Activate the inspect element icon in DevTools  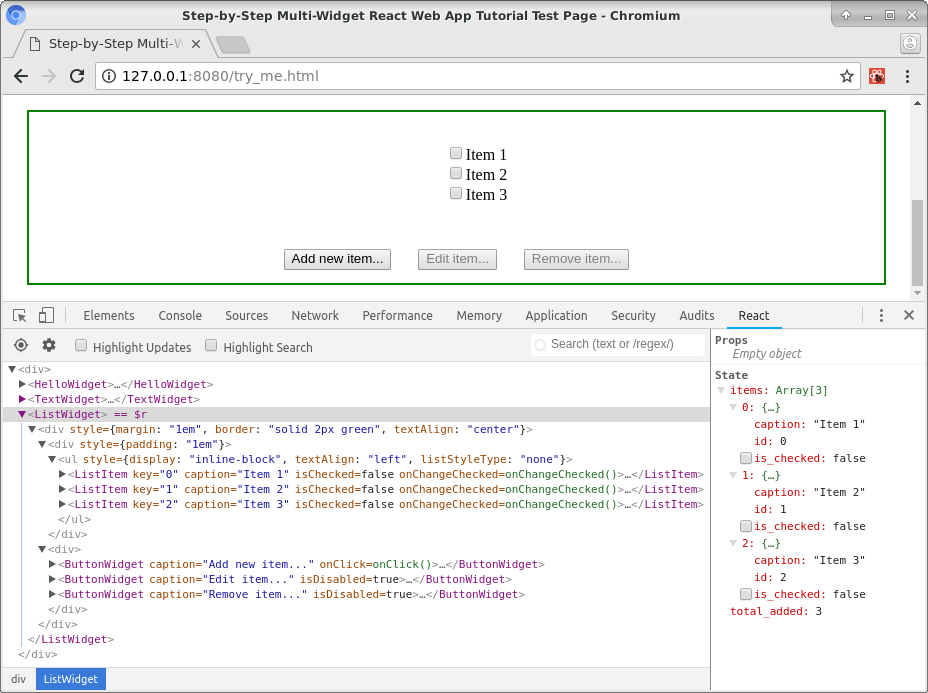tap(18, 315)
